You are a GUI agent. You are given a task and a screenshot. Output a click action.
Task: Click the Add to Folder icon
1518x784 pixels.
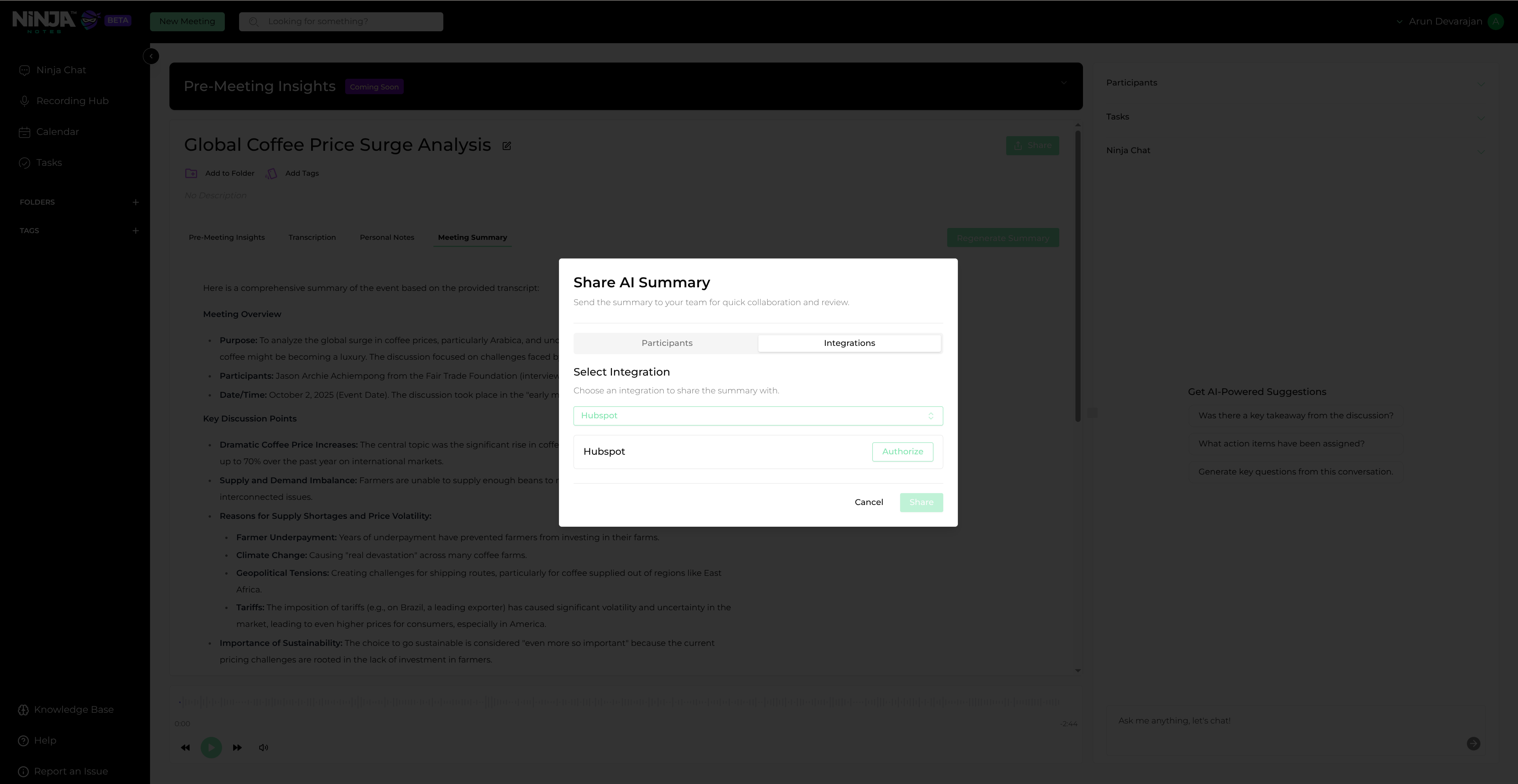pos(191,173)
